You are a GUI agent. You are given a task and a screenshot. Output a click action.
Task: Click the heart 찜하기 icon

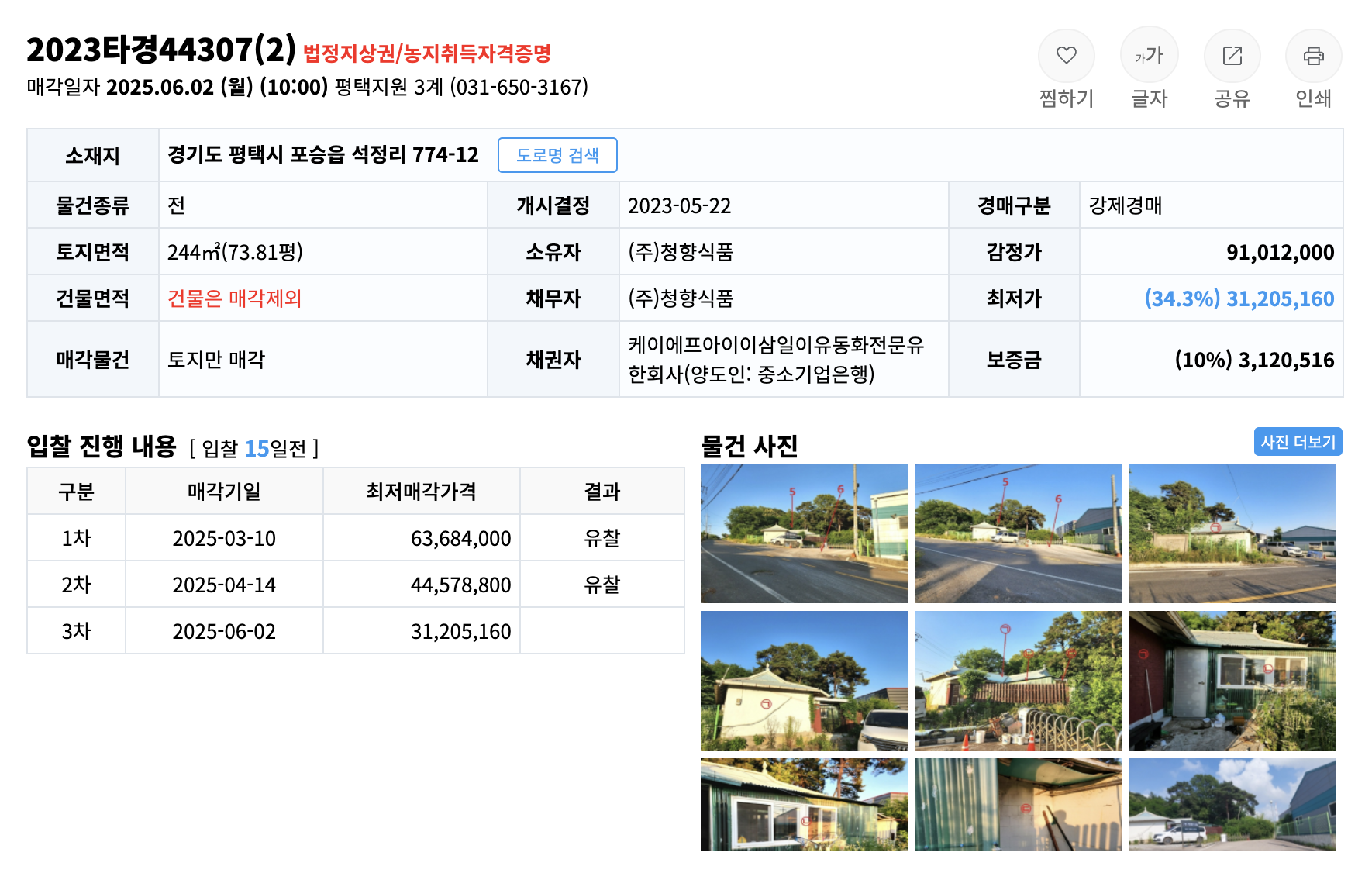1067,56
